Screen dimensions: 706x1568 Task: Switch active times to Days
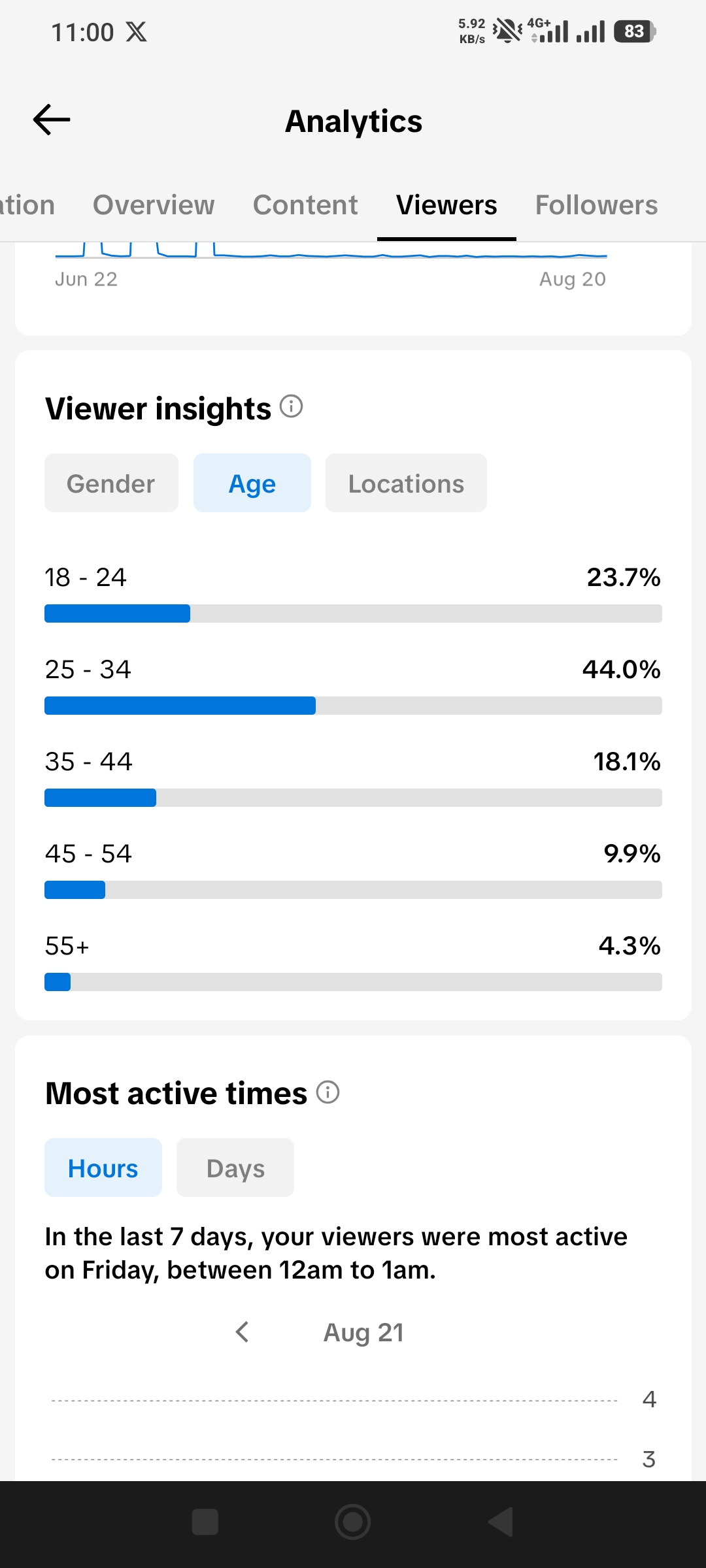[235, 1168]
